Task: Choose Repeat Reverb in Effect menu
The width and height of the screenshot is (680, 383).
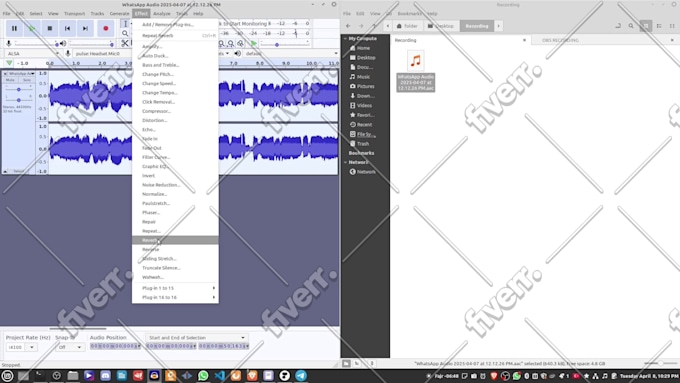Action: click(x=175, y=36)
